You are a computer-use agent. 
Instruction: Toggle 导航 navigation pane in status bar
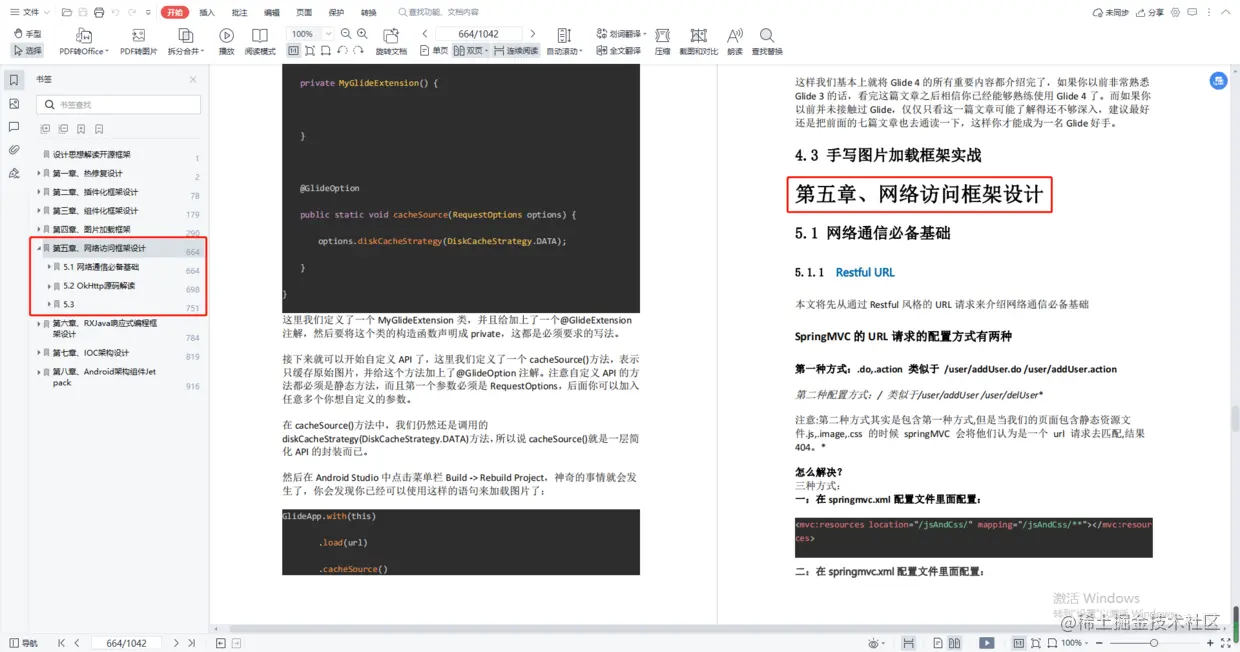pyautogui.click(x=23, y=643)
